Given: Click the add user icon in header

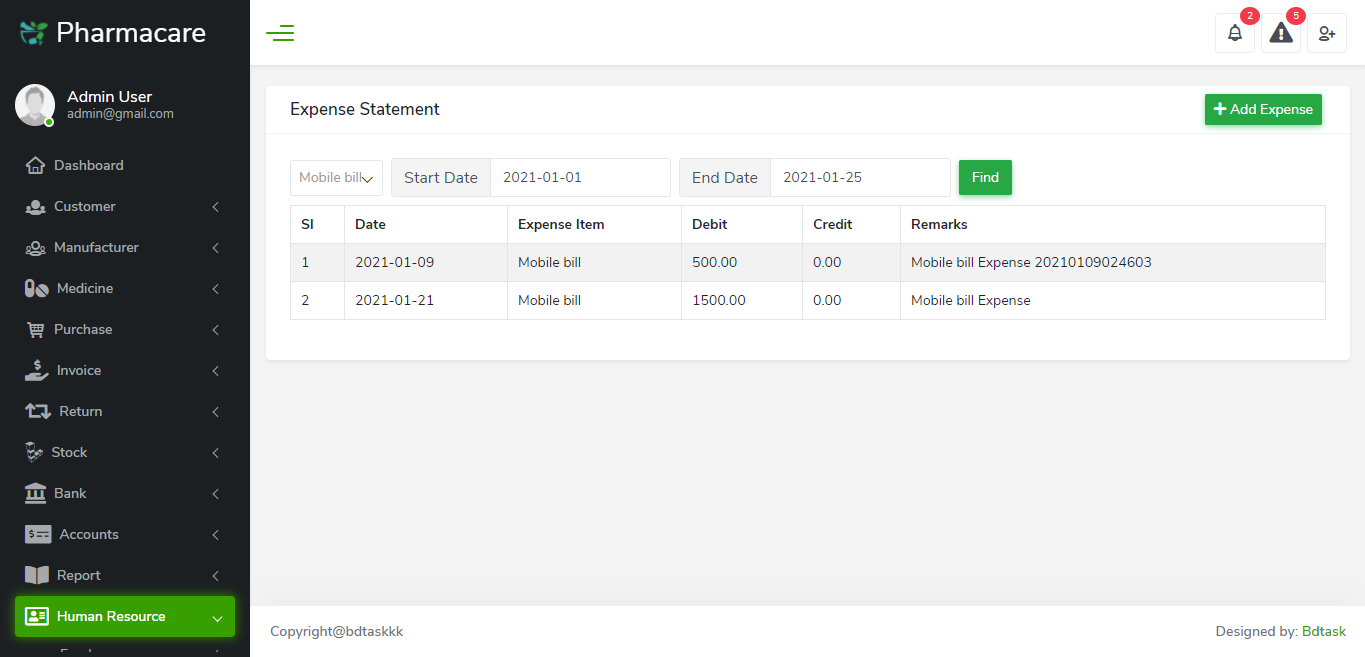Looking at the screenshot, I should (x=1327, y=33).
